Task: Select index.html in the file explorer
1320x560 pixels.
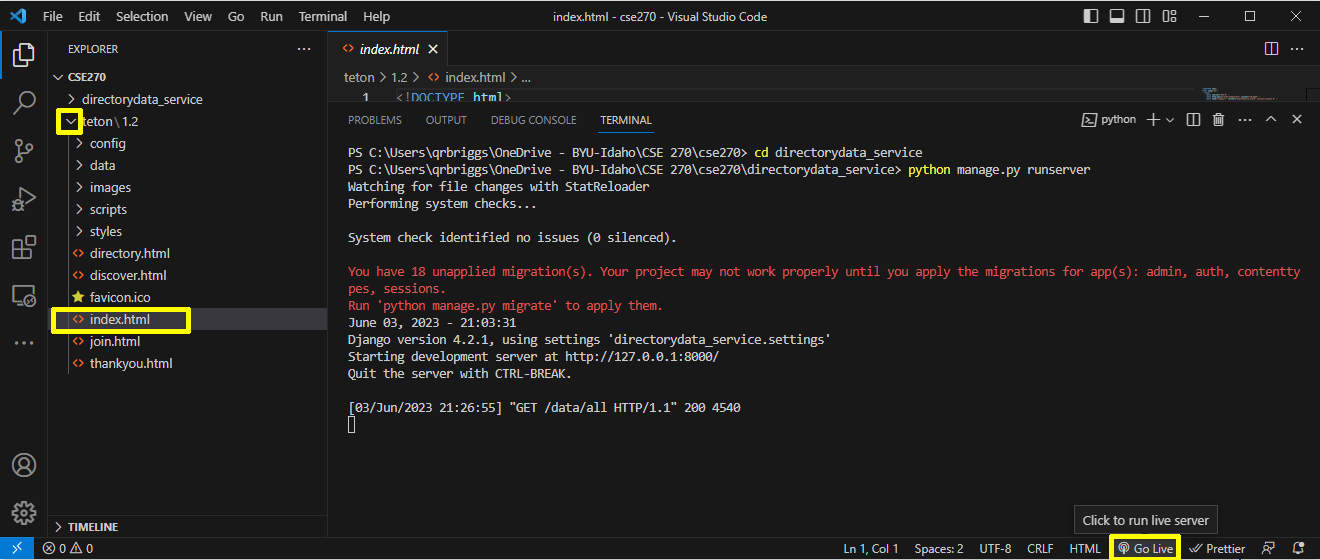Action: click(119, 319)
